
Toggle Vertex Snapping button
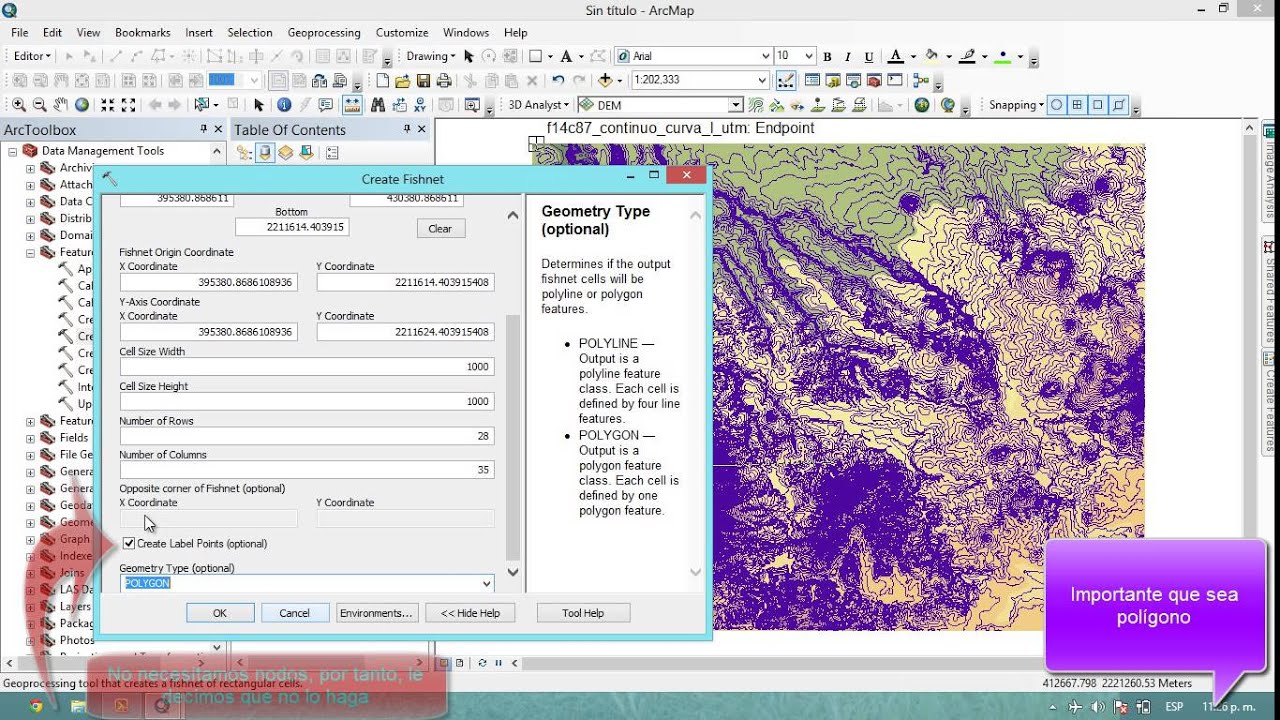(1098, 104)
